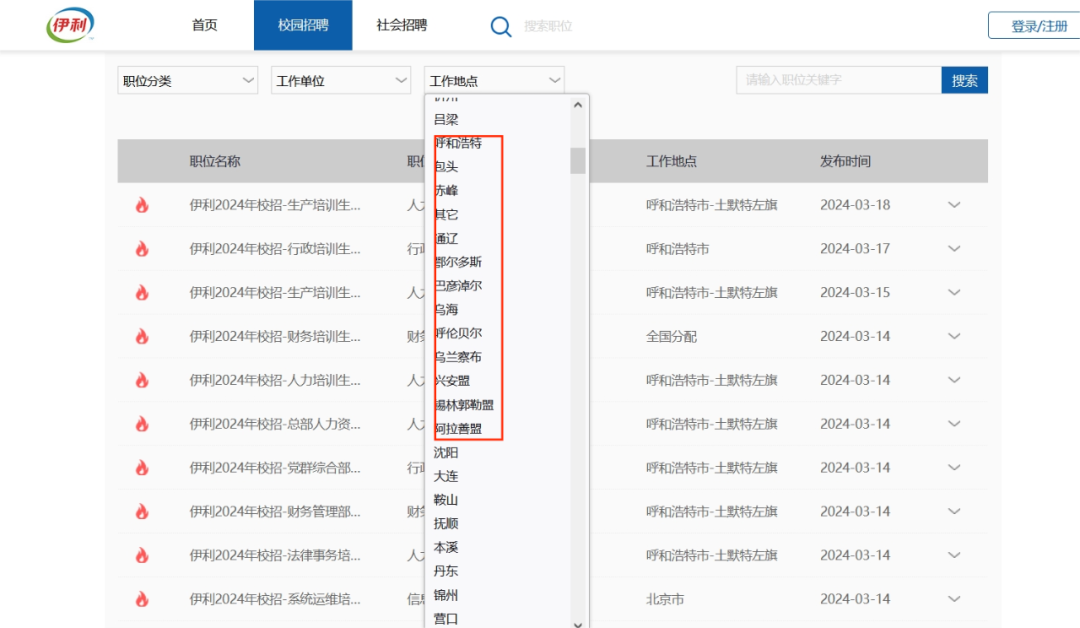Select 鄂尔多斯 in location list

pyautogui.click(x=458, y=262)
